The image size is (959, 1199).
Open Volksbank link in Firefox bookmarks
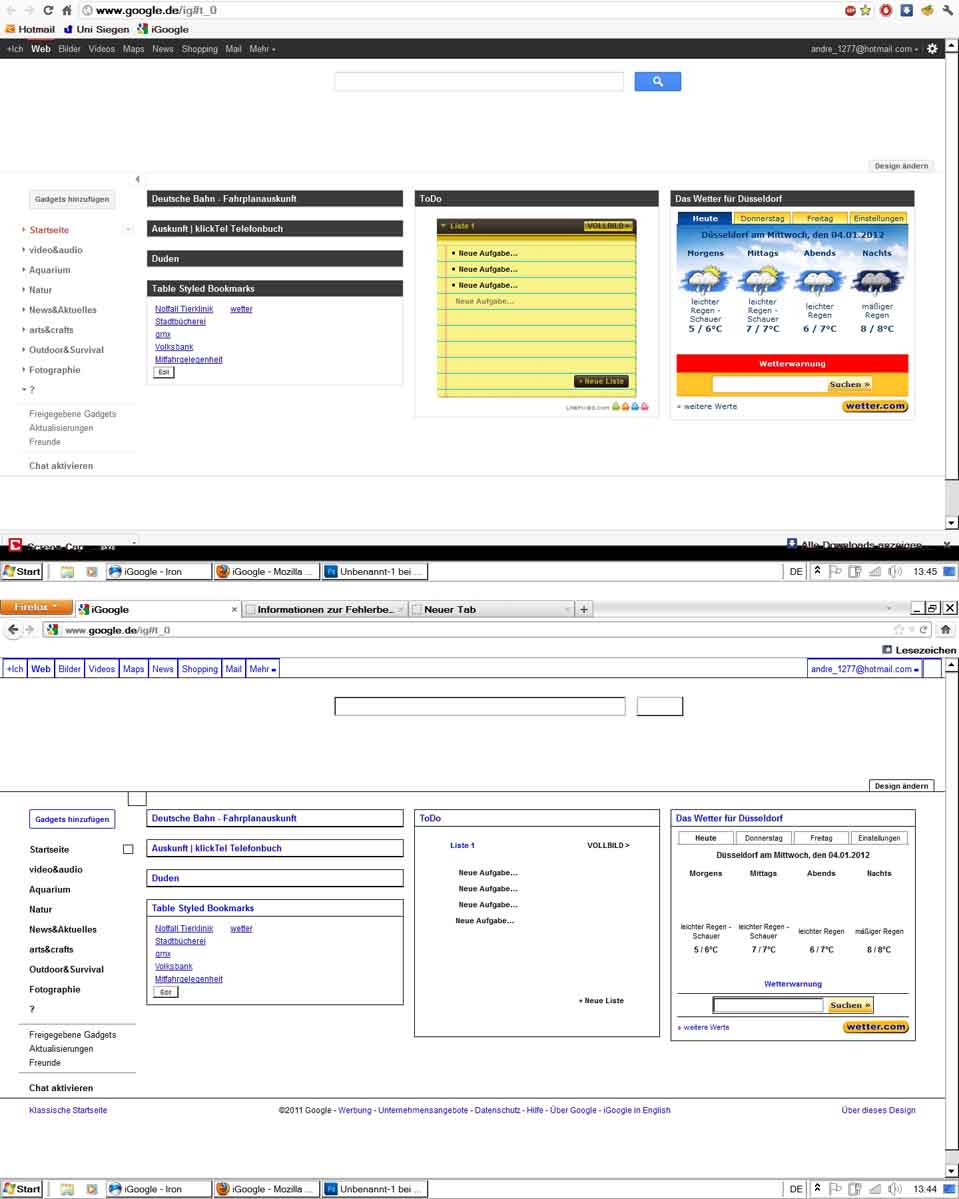coord(174,967)
